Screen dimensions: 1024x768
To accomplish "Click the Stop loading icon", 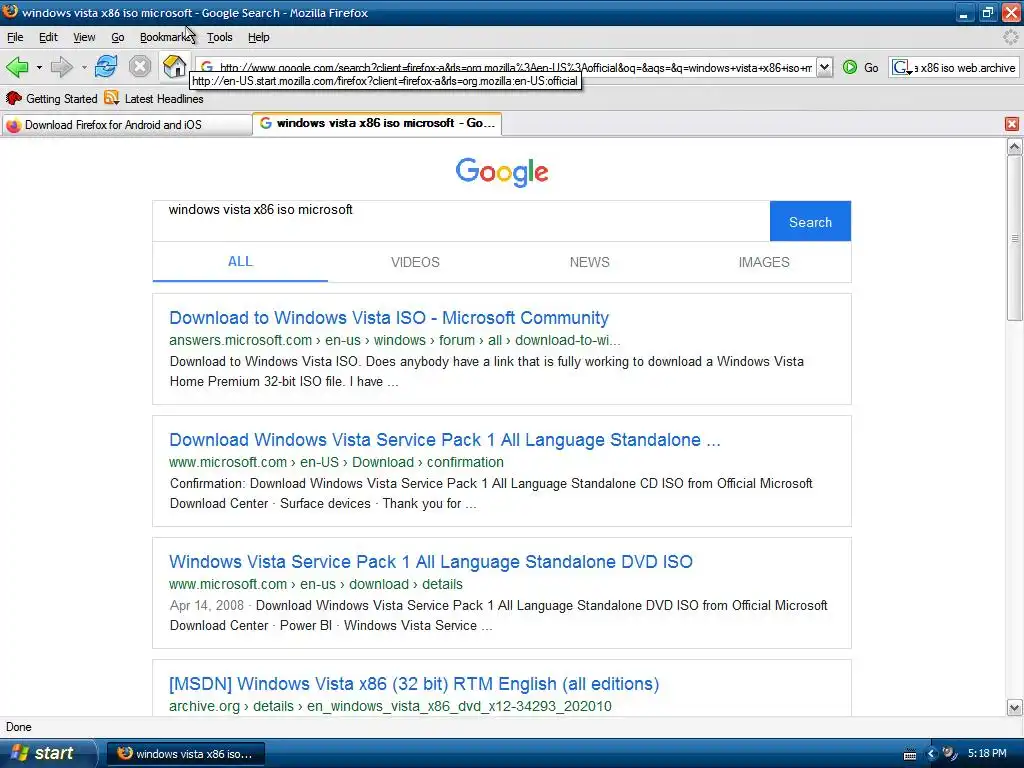I will (x=140, y=67).
